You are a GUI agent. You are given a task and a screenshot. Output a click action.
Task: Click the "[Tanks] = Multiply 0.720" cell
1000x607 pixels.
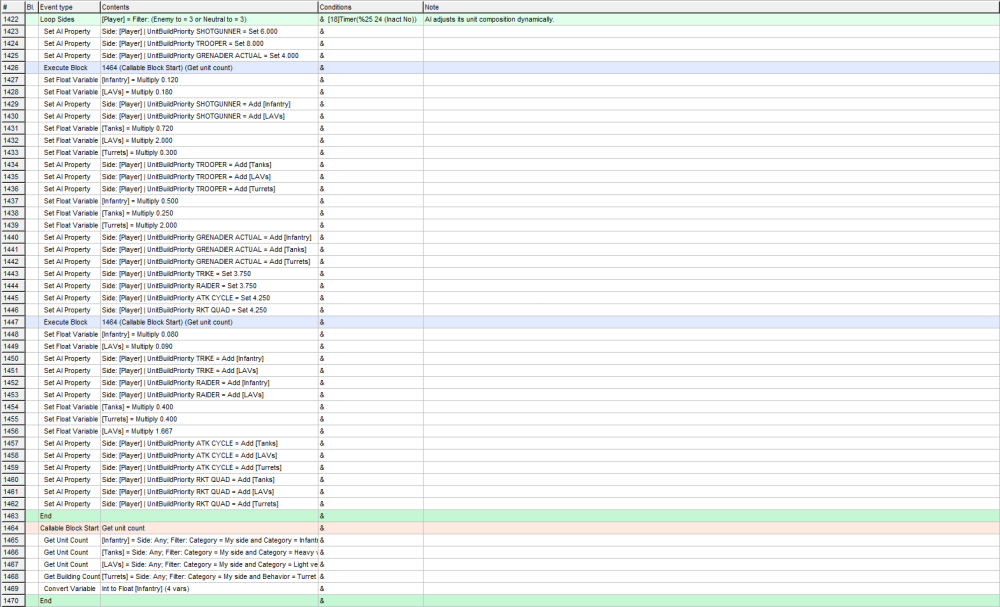tap(209, 128)
